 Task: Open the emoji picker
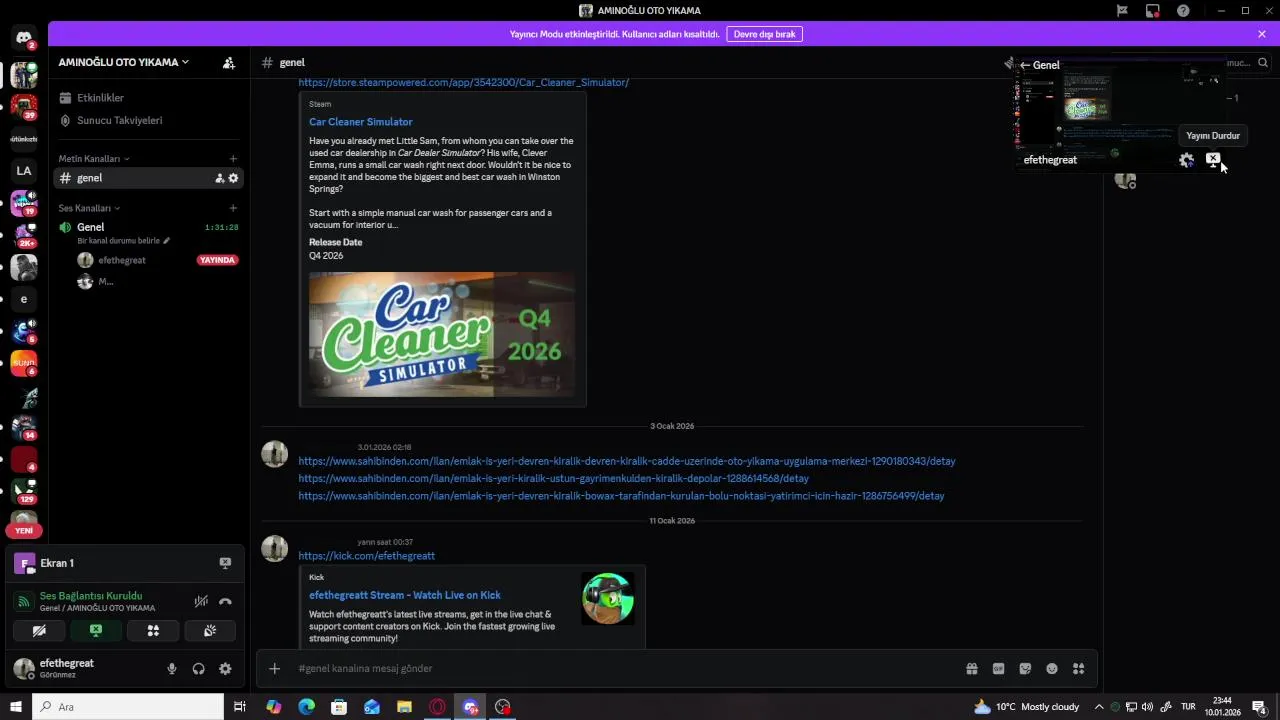[1052, 668]
